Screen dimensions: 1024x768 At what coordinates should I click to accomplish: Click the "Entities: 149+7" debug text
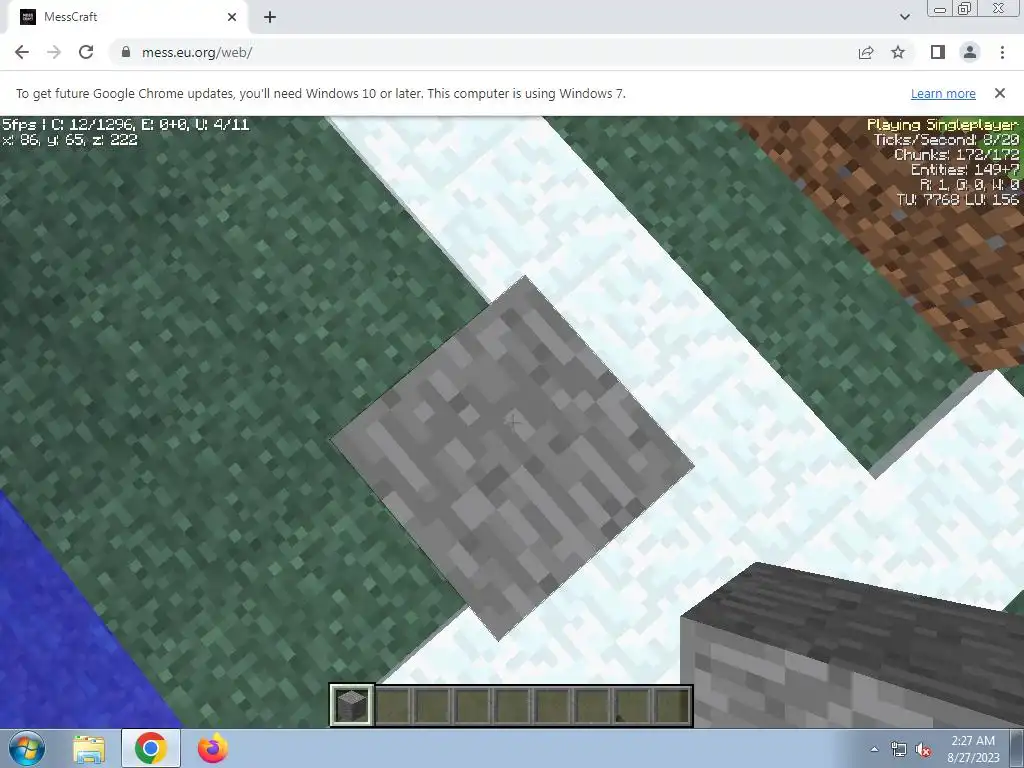(x=965, y=169)
